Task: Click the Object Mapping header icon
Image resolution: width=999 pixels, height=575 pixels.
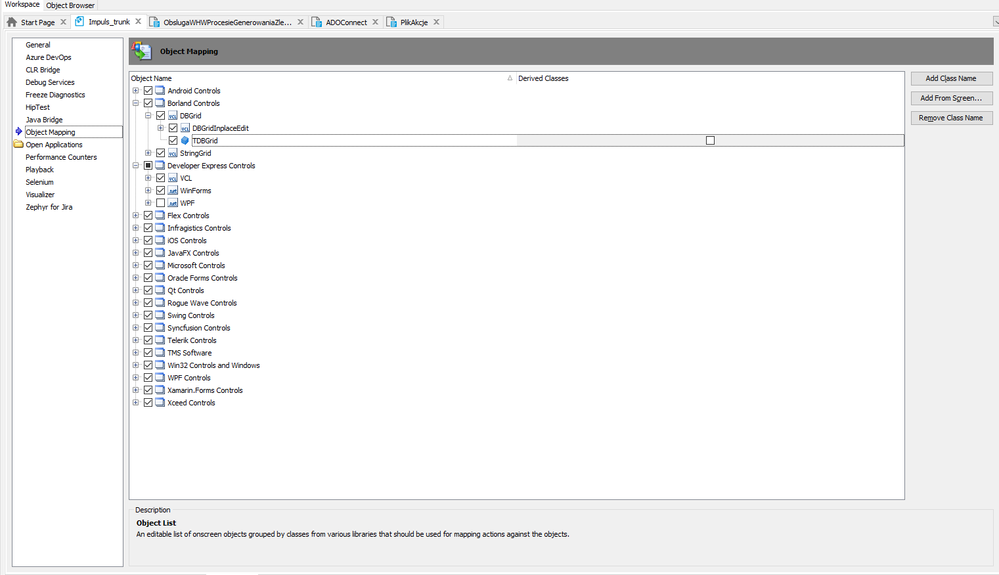Action: pos(144,51)
